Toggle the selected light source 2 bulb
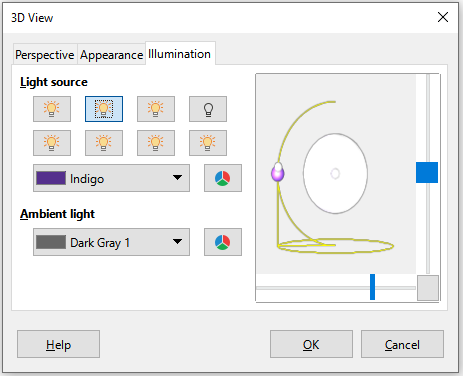Viewport: 463px width, 376px height. click(x=104, y=109)
